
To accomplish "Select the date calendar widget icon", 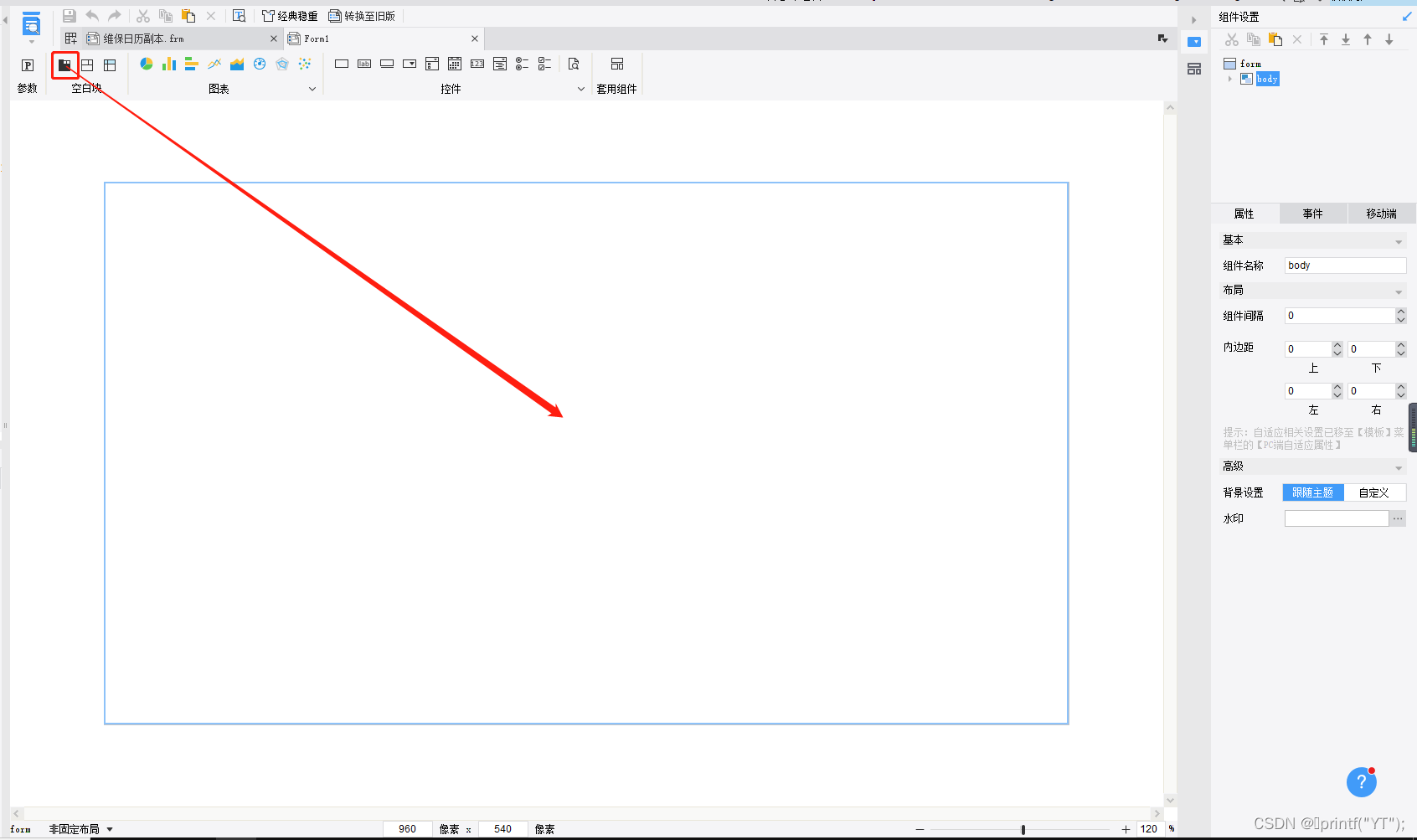I will (x=455, y=64).
